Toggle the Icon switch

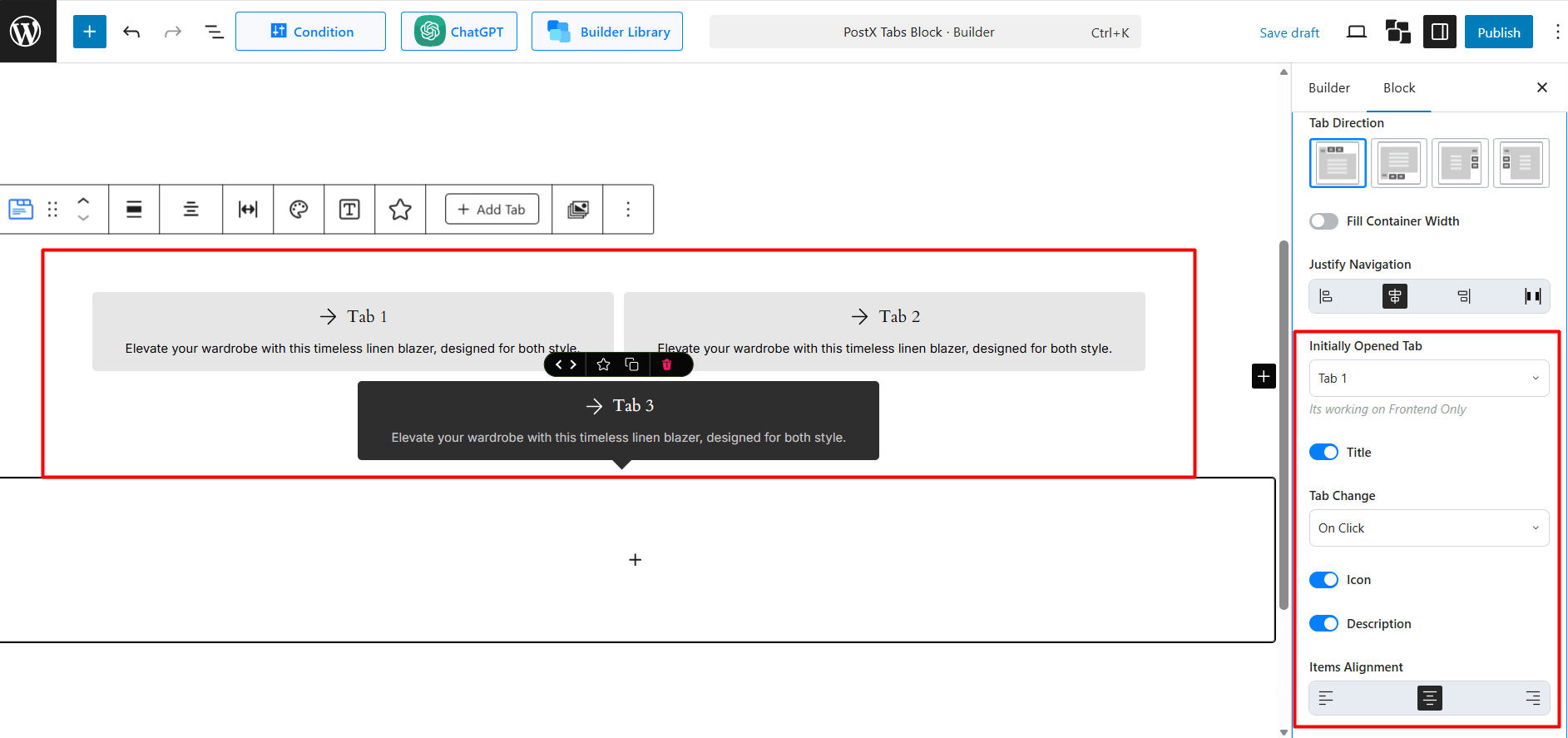[1323, 580]
